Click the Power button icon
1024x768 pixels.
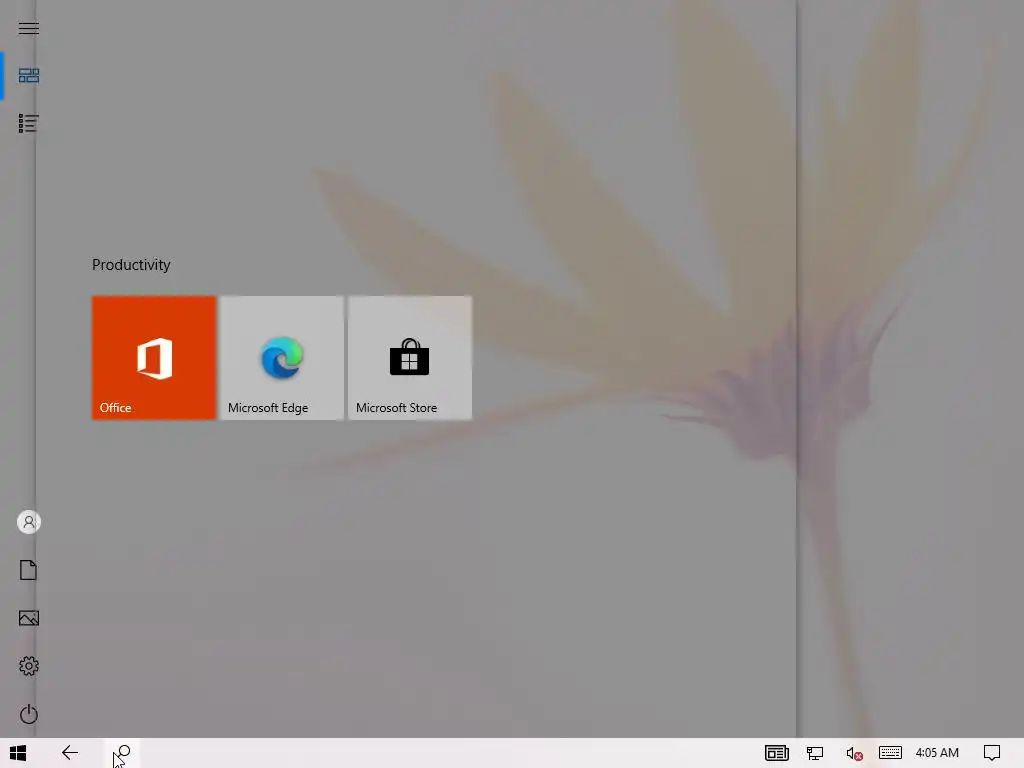pos(29,714)
